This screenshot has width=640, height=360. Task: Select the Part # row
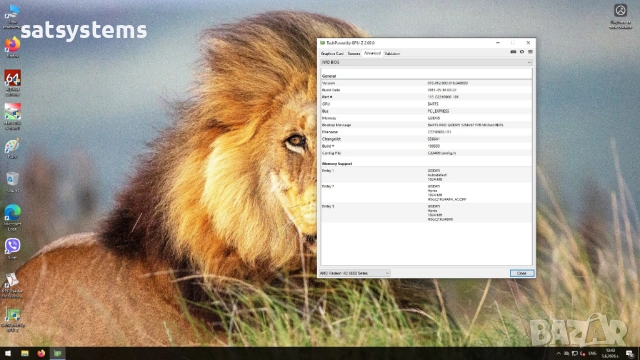[426, 97]
